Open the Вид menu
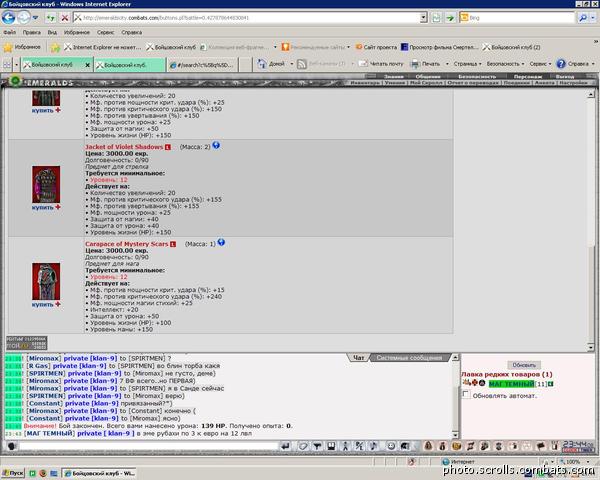The image size is (600, 480). (x=52, y=33)
